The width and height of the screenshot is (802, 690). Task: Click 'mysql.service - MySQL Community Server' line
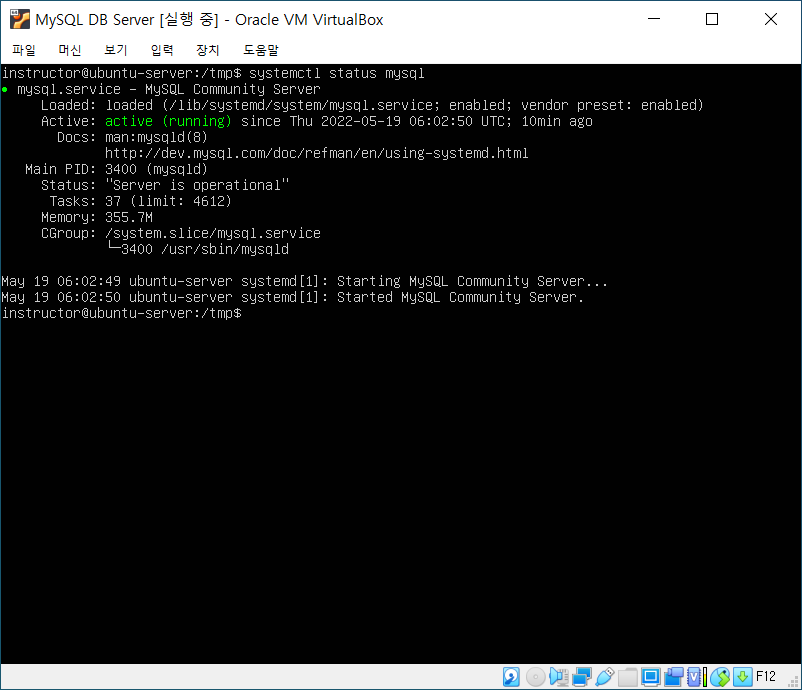click(x=169, y=89)
